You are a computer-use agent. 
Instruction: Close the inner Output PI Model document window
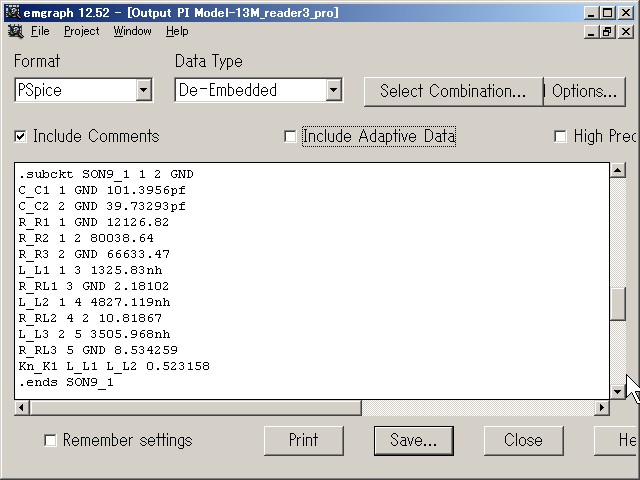tap(626, 31)
